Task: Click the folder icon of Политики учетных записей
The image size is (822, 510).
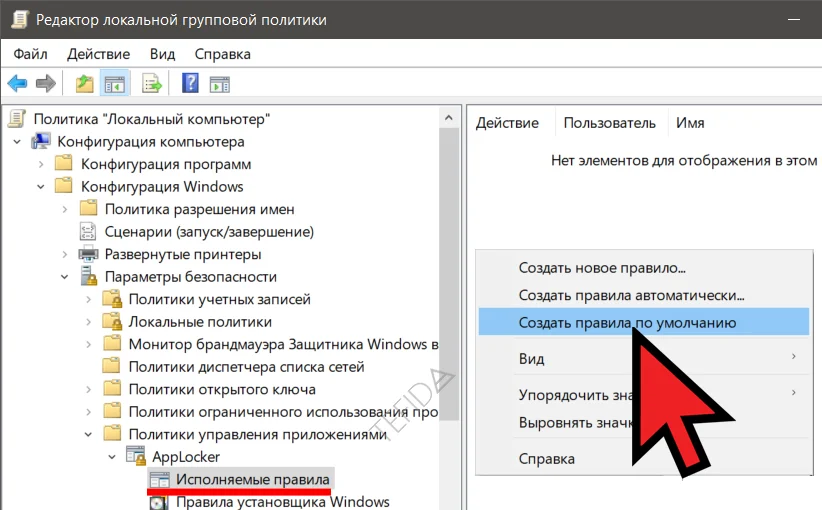Action: click(112, 299)
